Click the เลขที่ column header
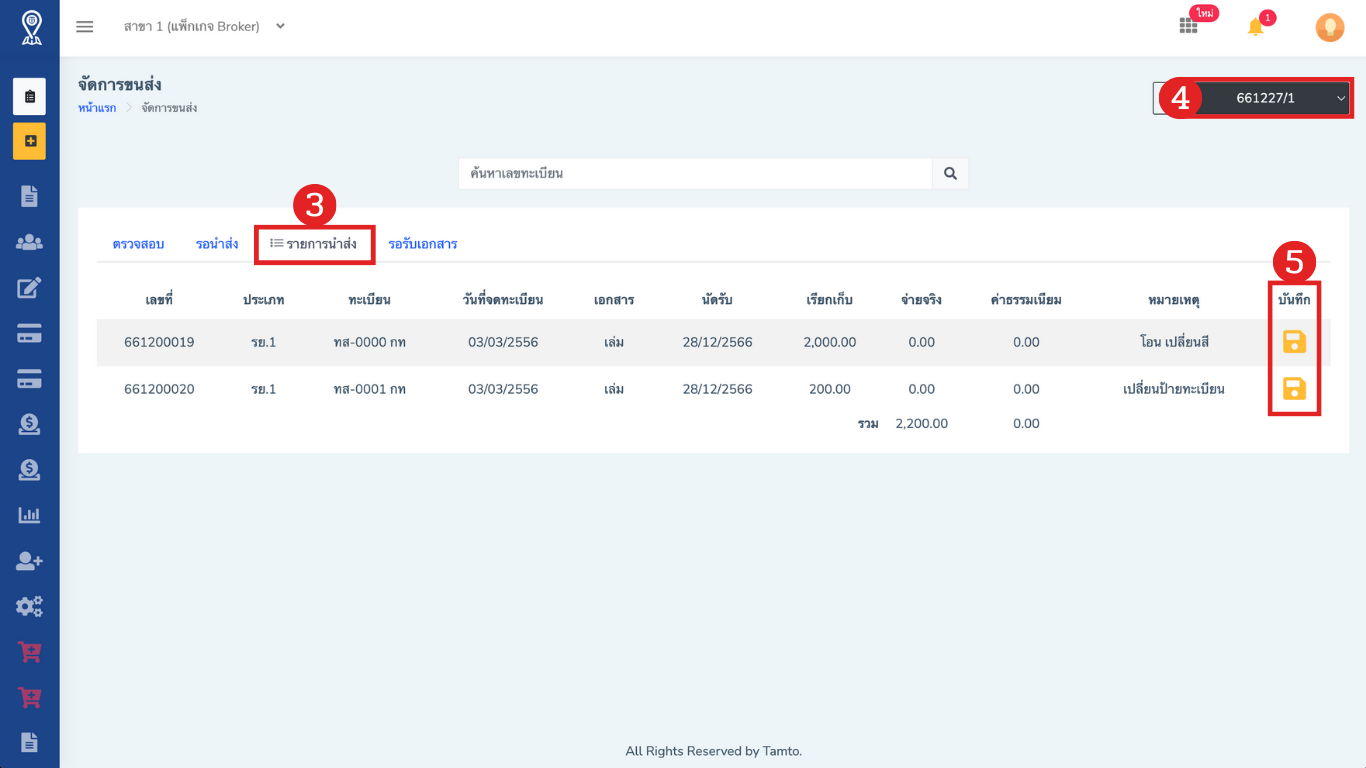 pos(159,300)
